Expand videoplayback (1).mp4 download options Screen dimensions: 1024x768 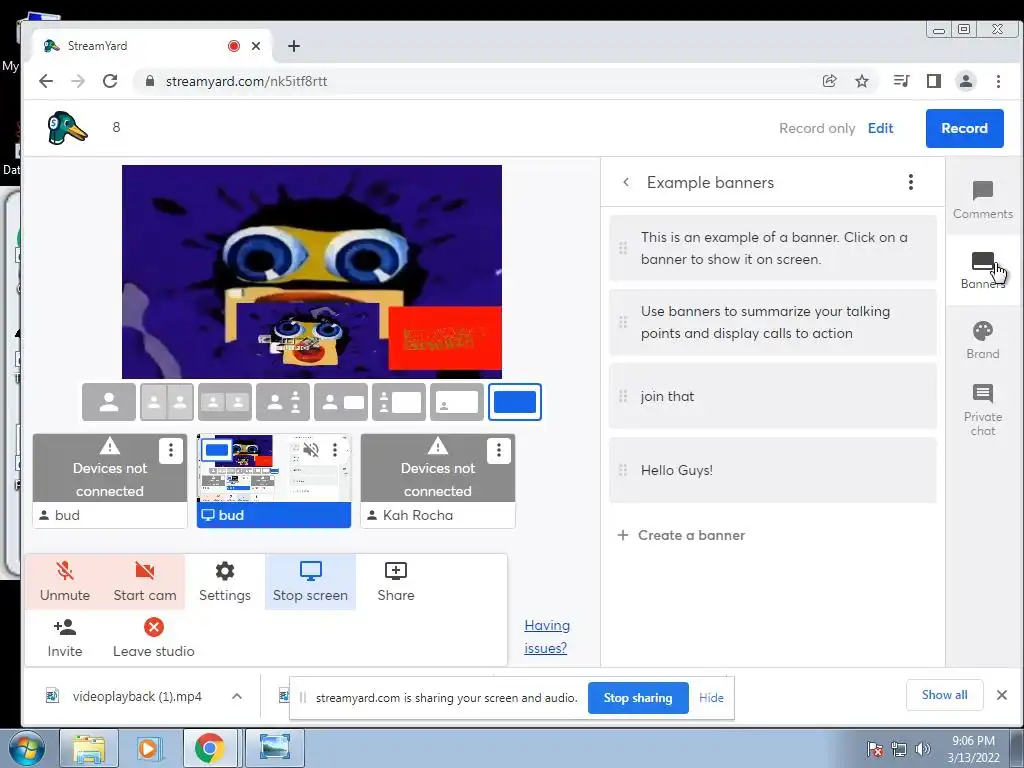click(x=237, y=696)
